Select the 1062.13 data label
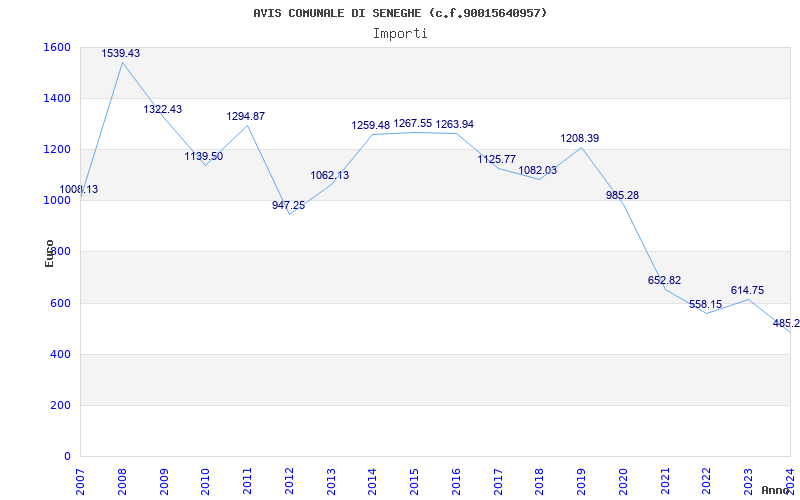800x500 pixels. [x=330, y=175]
